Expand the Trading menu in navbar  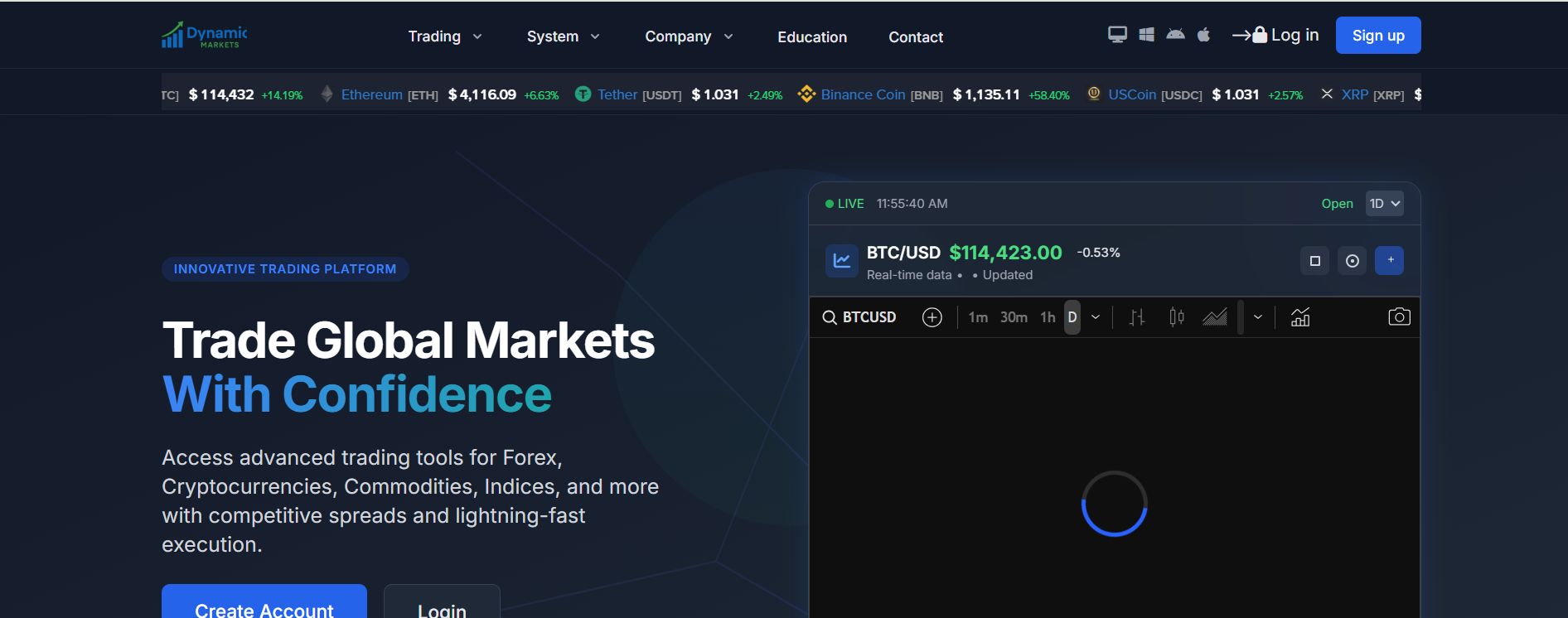pyautogui.click(x=444, y=36)
